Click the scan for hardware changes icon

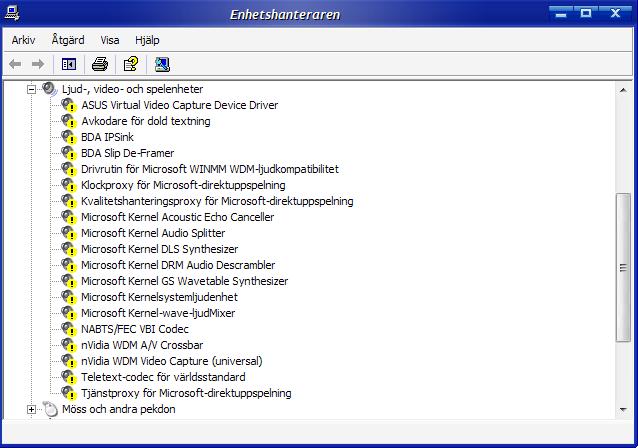point(162,64)
